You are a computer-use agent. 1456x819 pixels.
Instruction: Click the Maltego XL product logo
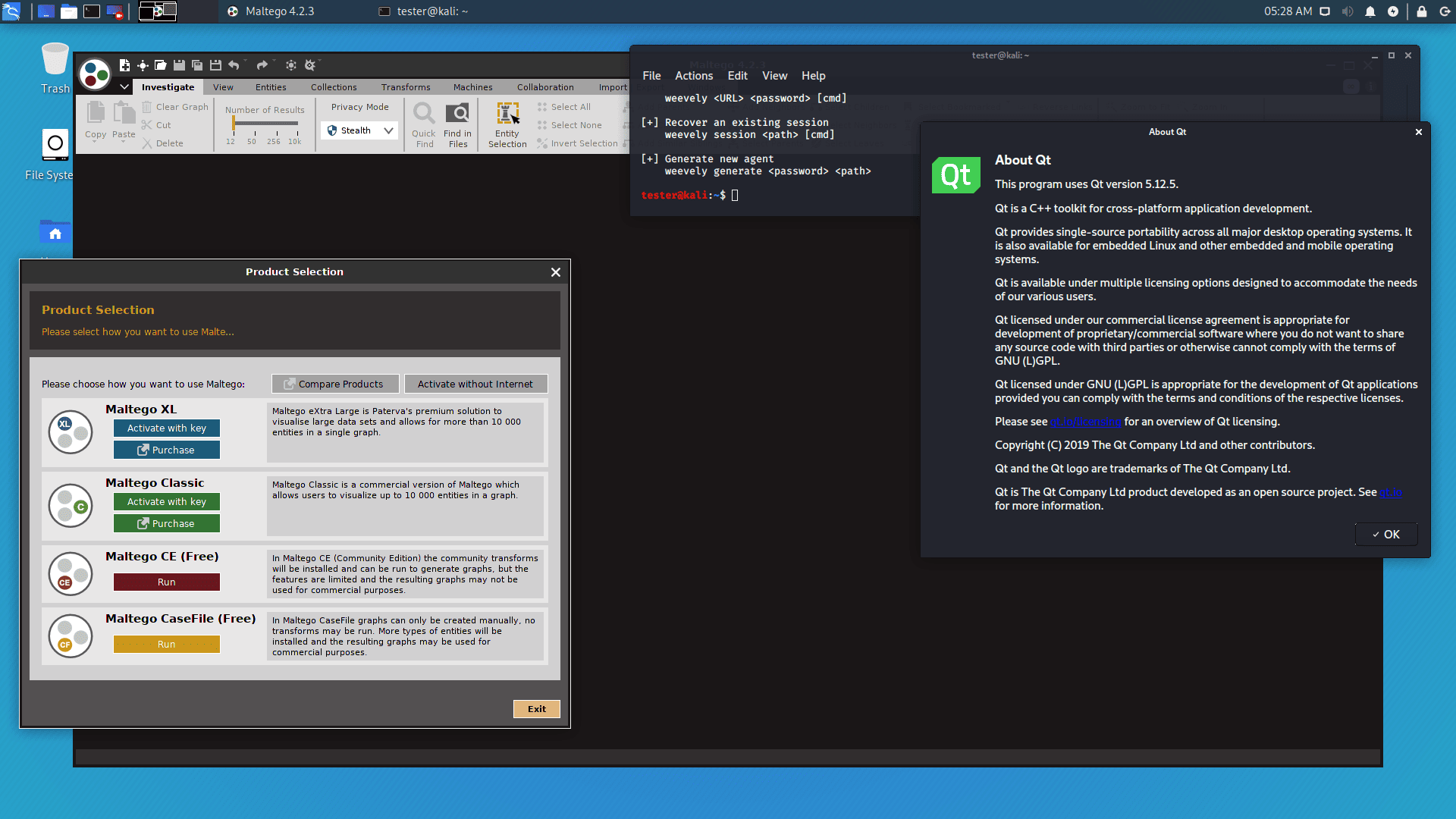[71, 432]
